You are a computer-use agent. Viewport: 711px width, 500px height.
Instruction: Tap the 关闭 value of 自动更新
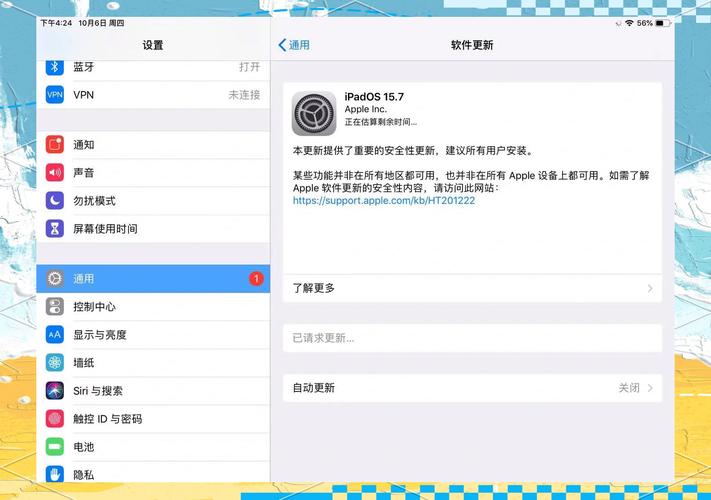pyautogui.click(x=629, y=388)
